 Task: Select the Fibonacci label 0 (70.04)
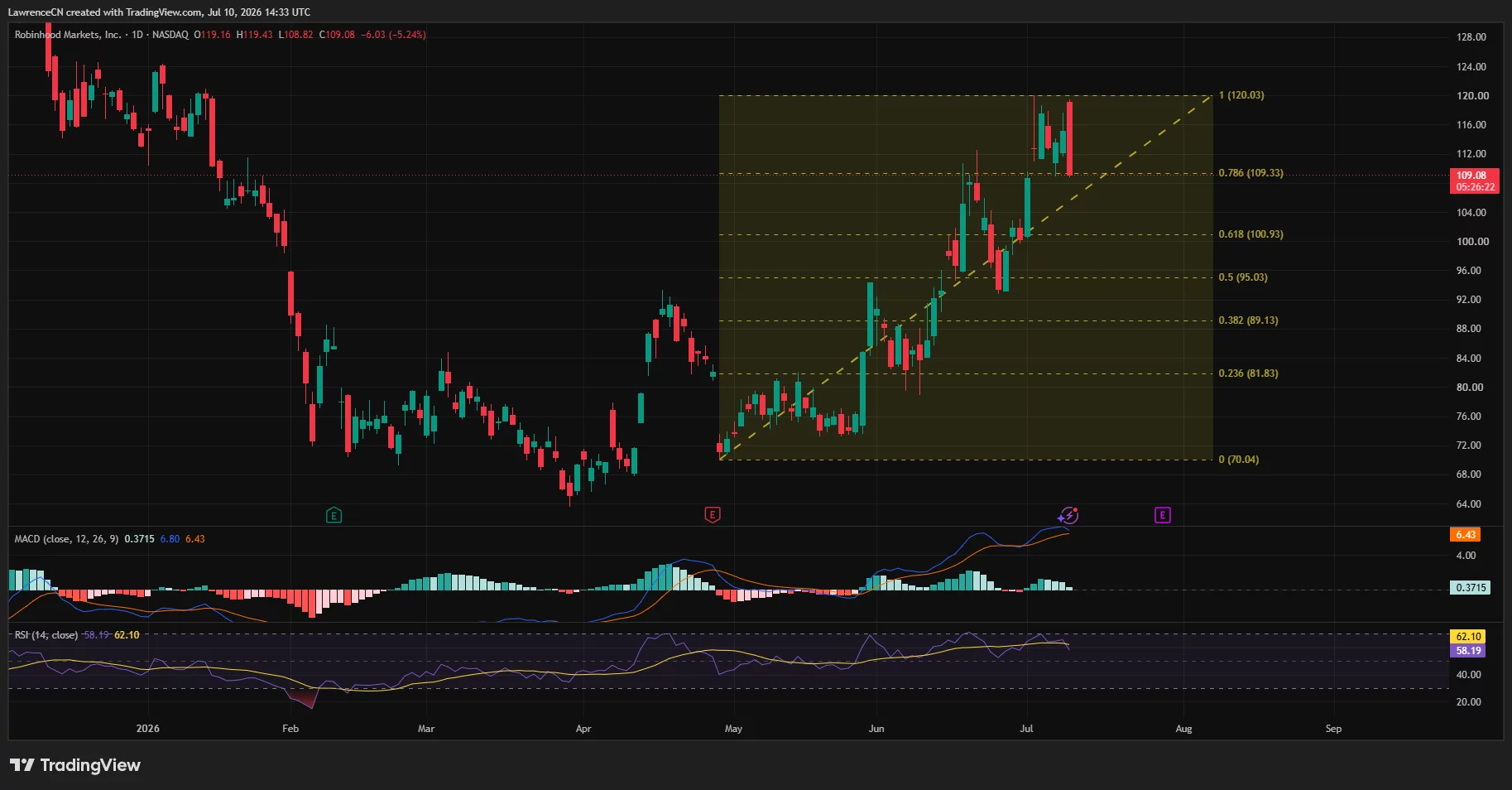[x=1238, y=460]
